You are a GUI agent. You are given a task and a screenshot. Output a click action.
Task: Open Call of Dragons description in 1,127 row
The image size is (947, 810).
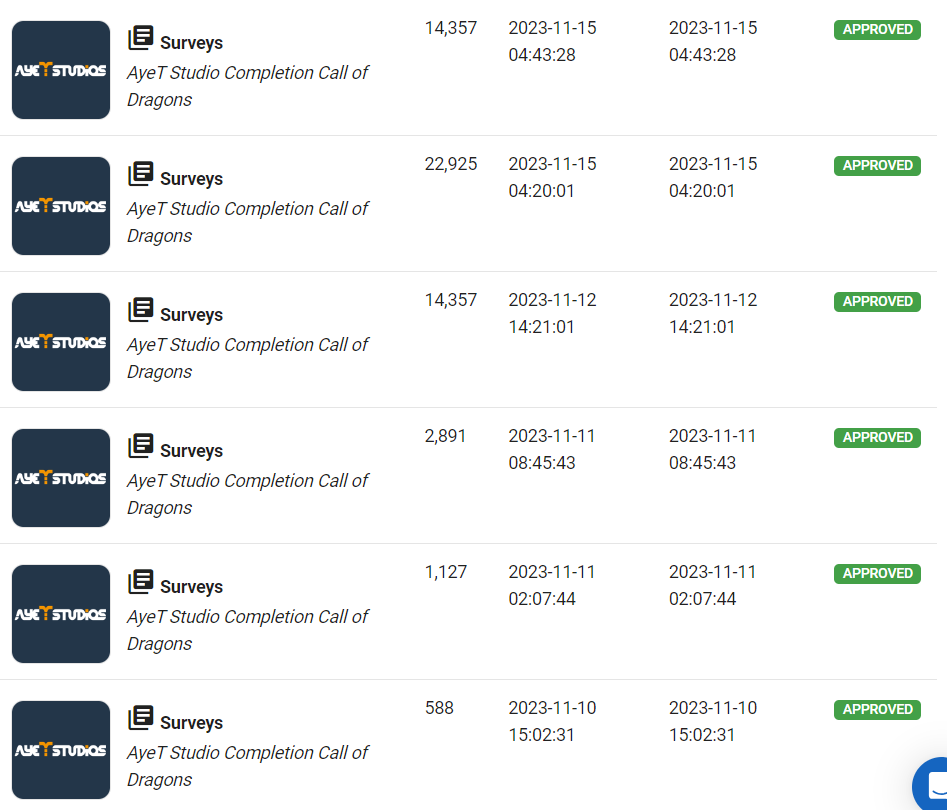click(x=248, y=630)
